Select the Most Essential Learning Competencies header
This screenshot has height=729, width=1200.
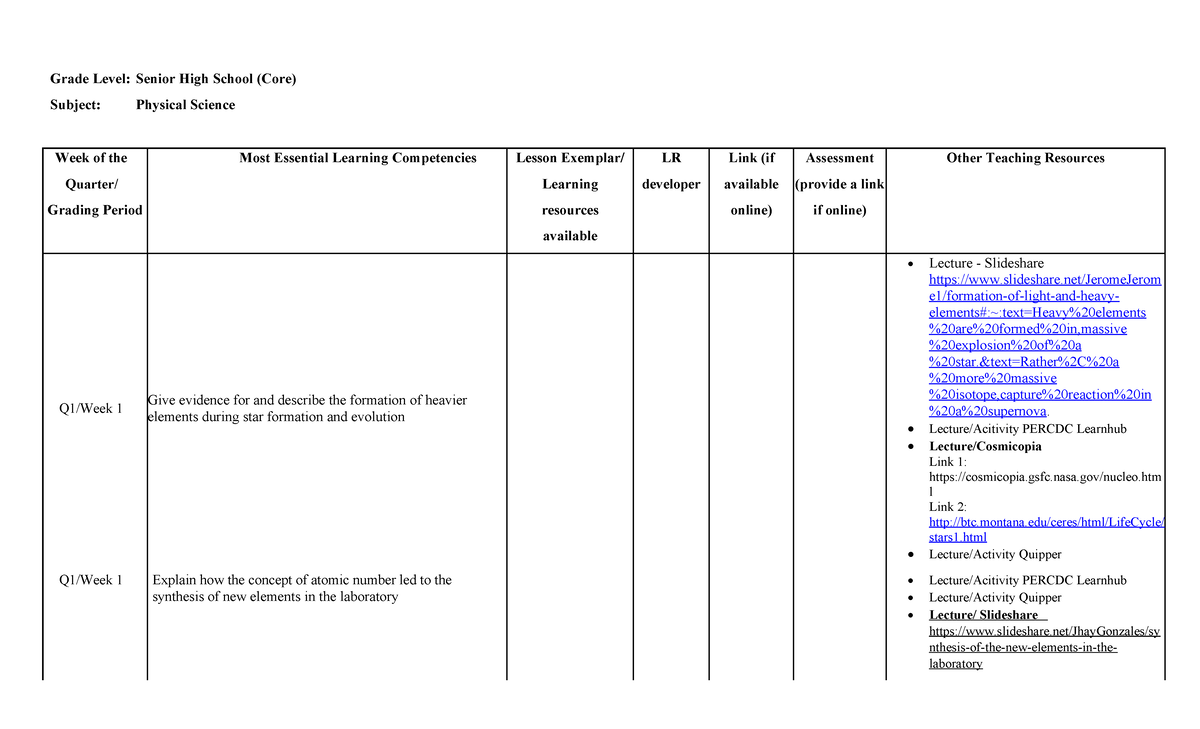coord(357,158)
